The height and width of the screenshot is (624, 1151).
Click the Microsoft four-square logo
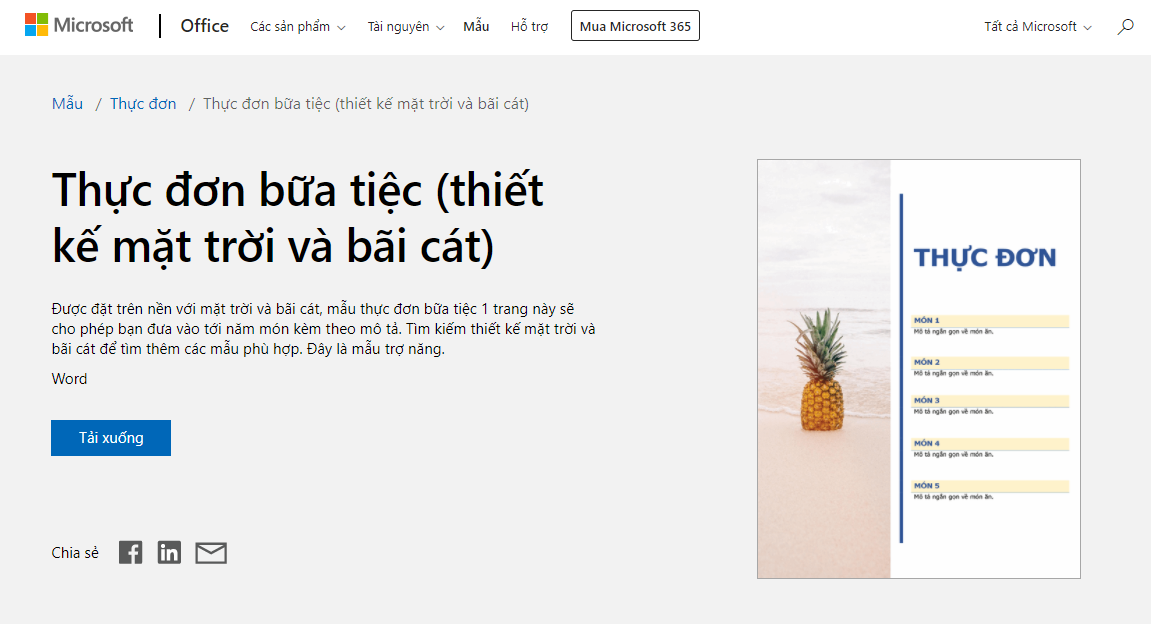click(37, 24)
